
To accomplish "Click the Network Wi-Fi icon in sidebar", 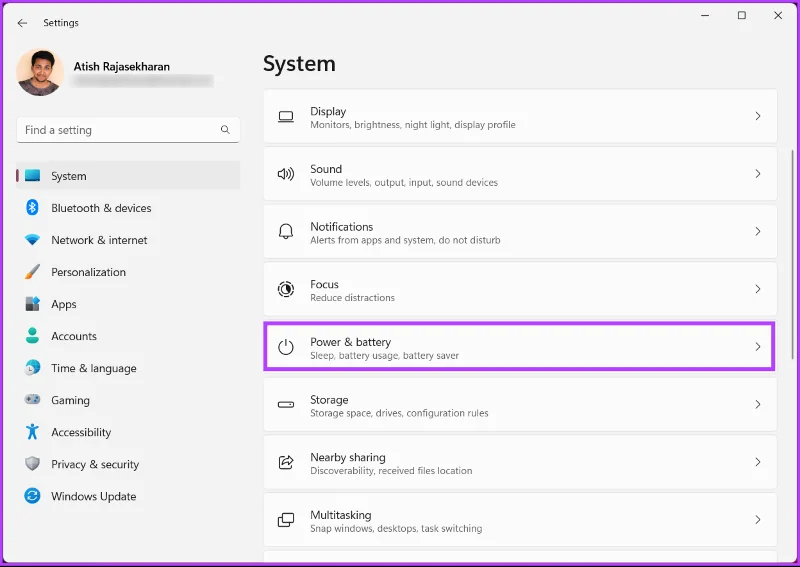I will point(32,240).
